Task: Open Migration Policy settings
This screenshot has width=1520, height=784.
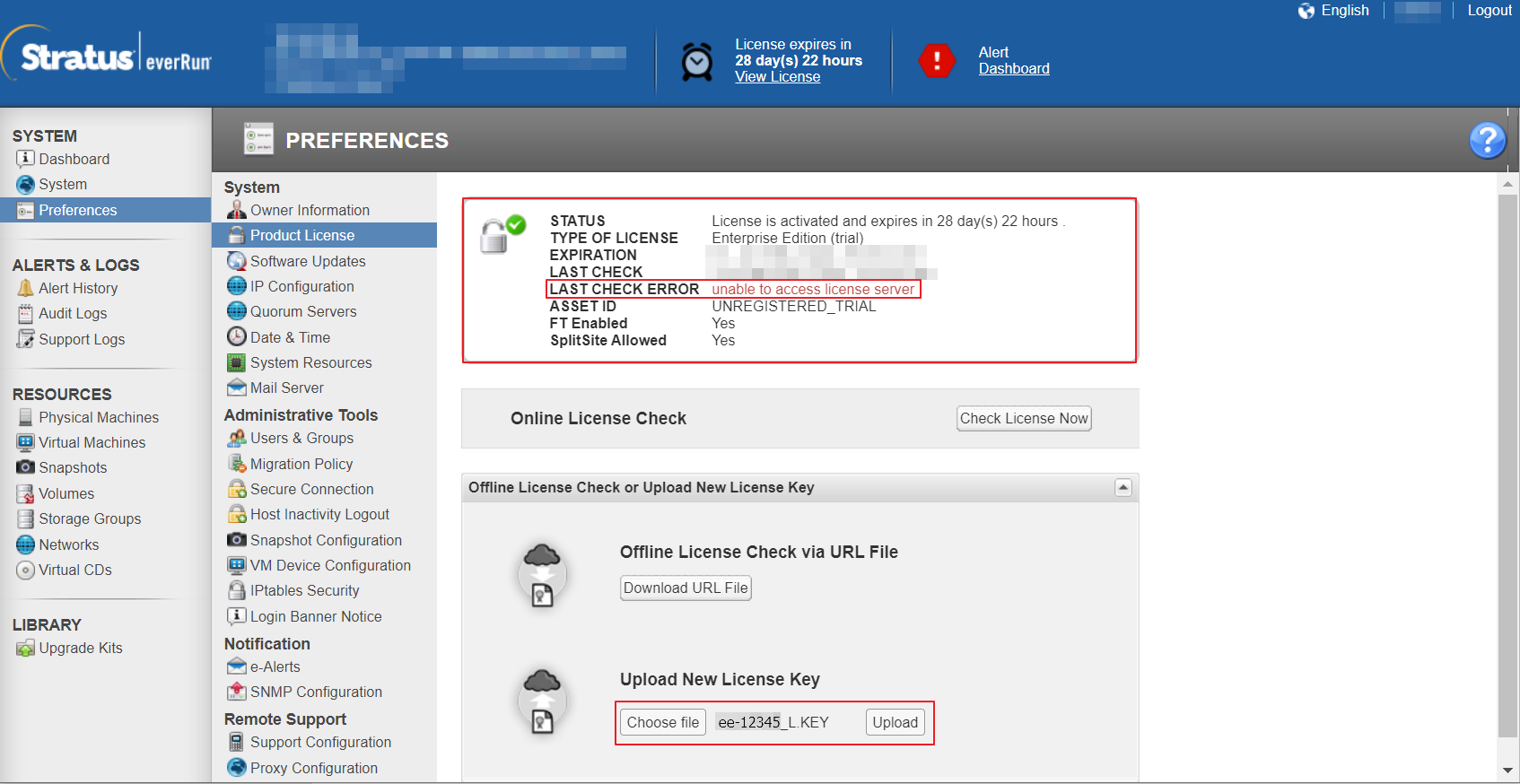Action: [301, 464]
